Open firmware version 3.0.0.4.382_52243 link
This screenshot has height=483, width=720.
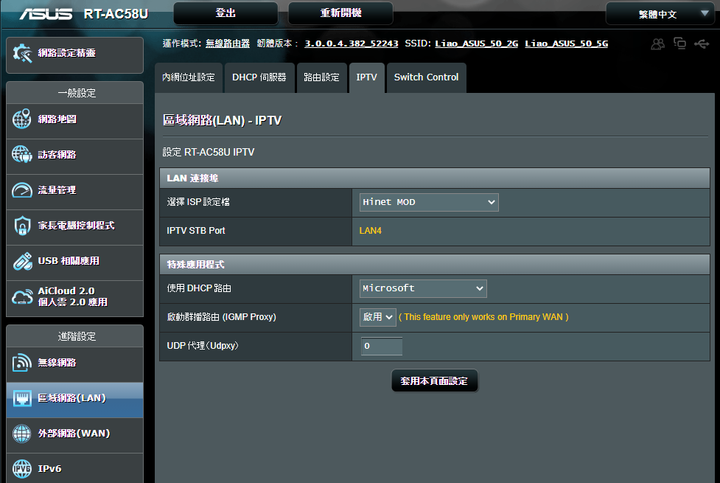[x=351, y=44]
